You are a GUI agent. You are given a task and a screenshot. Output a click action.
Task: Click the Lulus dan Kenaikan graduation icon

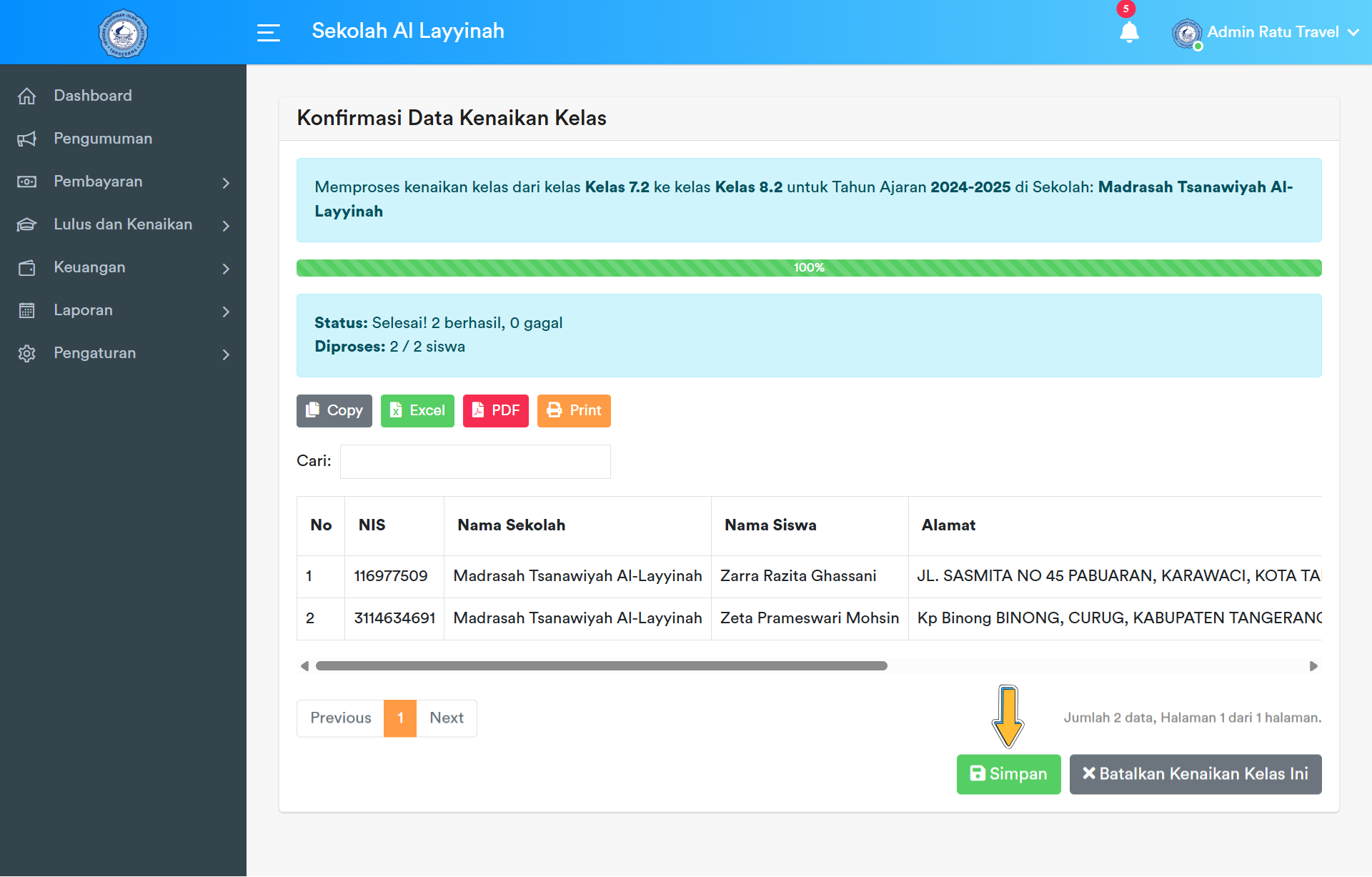(26, 224)
